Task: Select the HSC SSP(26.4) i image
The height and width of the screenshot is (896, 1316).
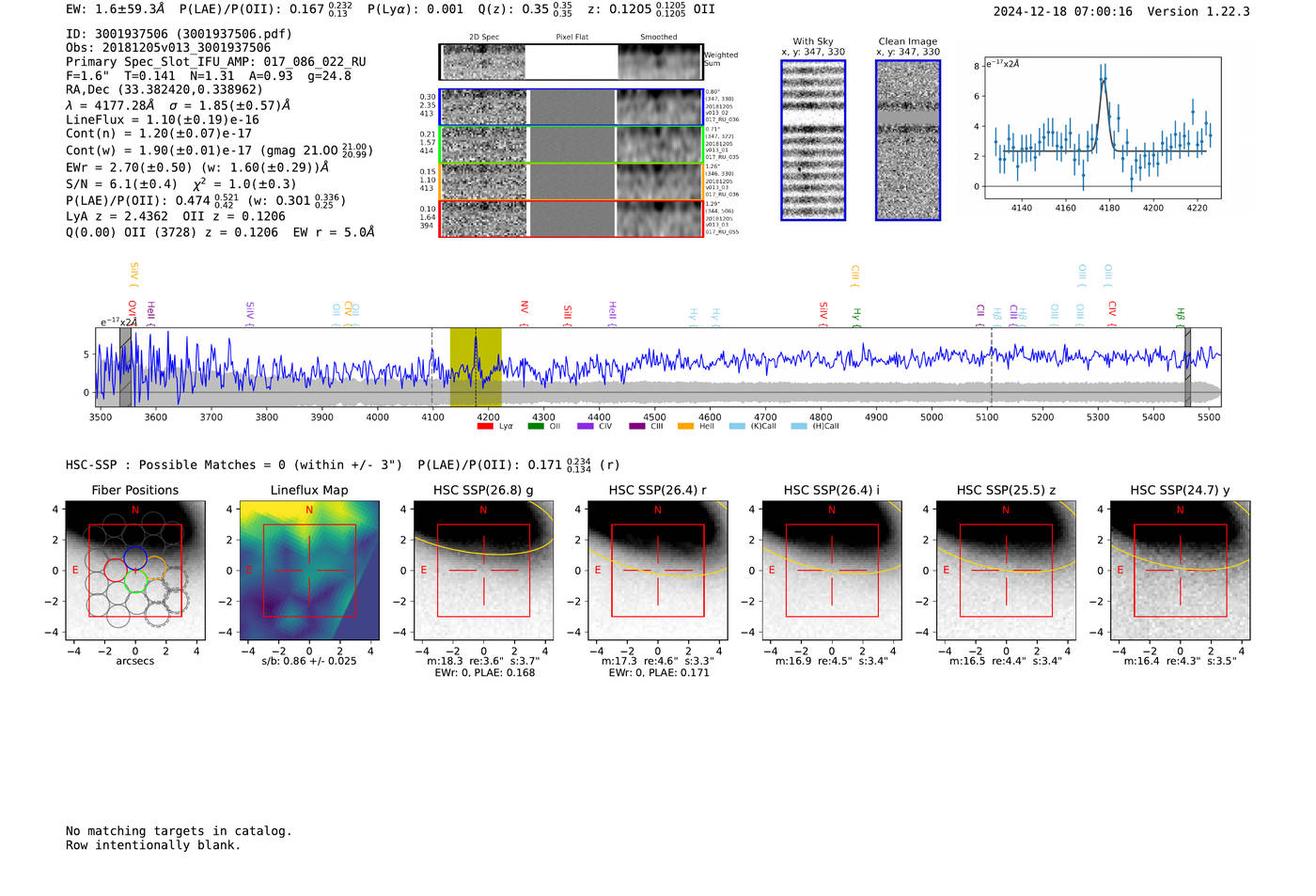Action: click(x=832, y=570)
